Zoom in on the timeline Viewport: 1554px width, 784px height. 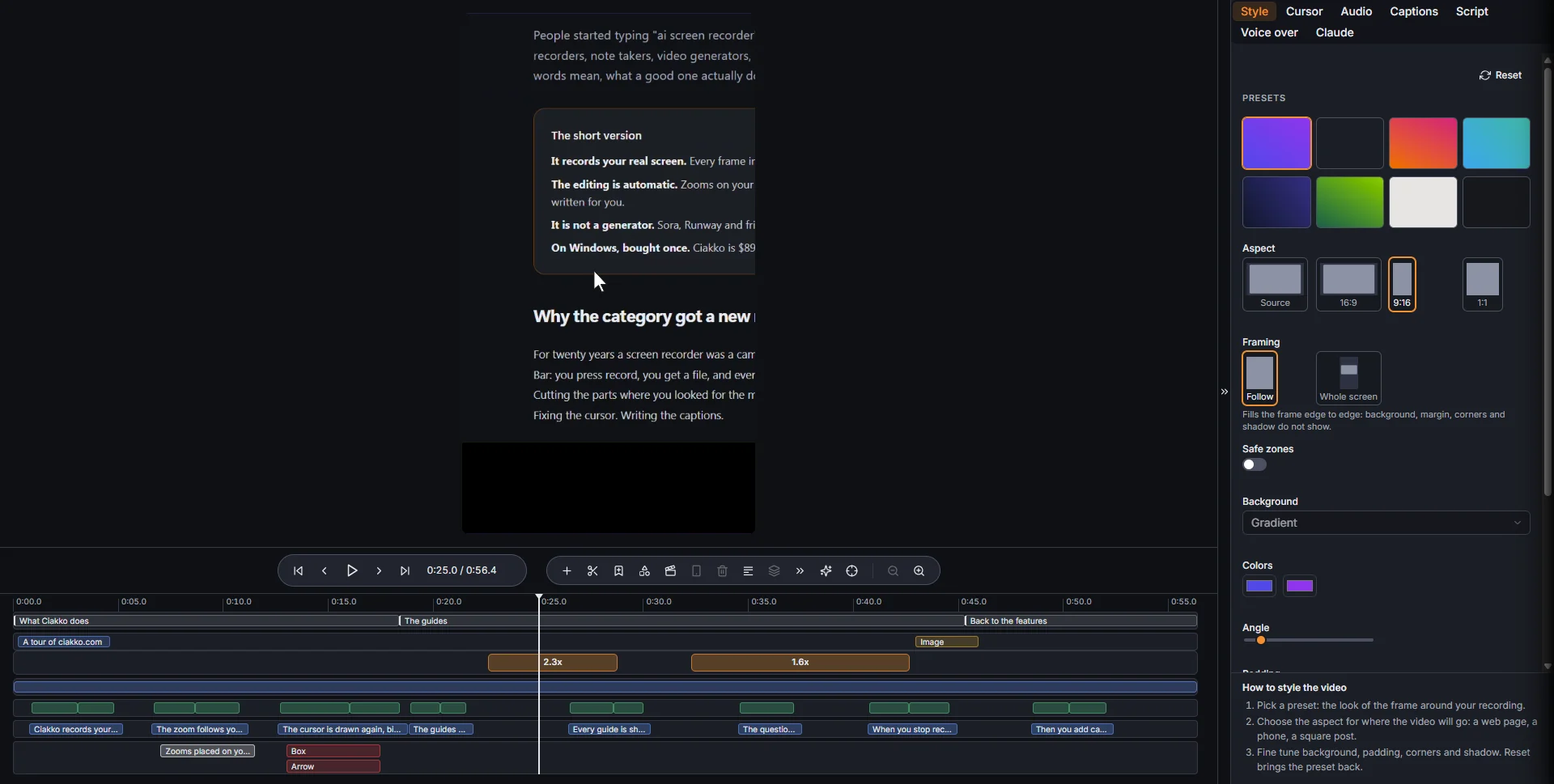pyautogui.click(x=919, y=571)
